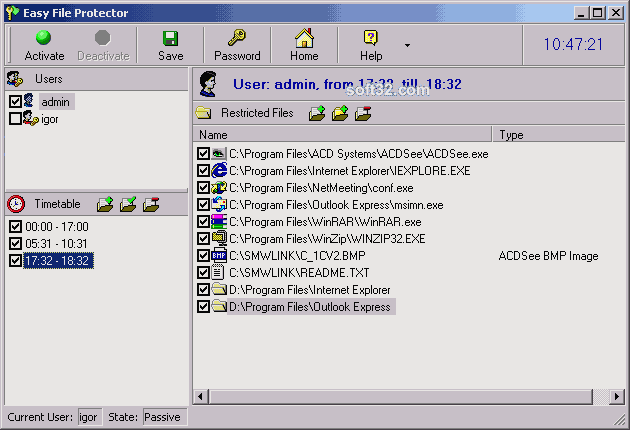
Task: Sort by the Type column header
Action: coord(559,135)
